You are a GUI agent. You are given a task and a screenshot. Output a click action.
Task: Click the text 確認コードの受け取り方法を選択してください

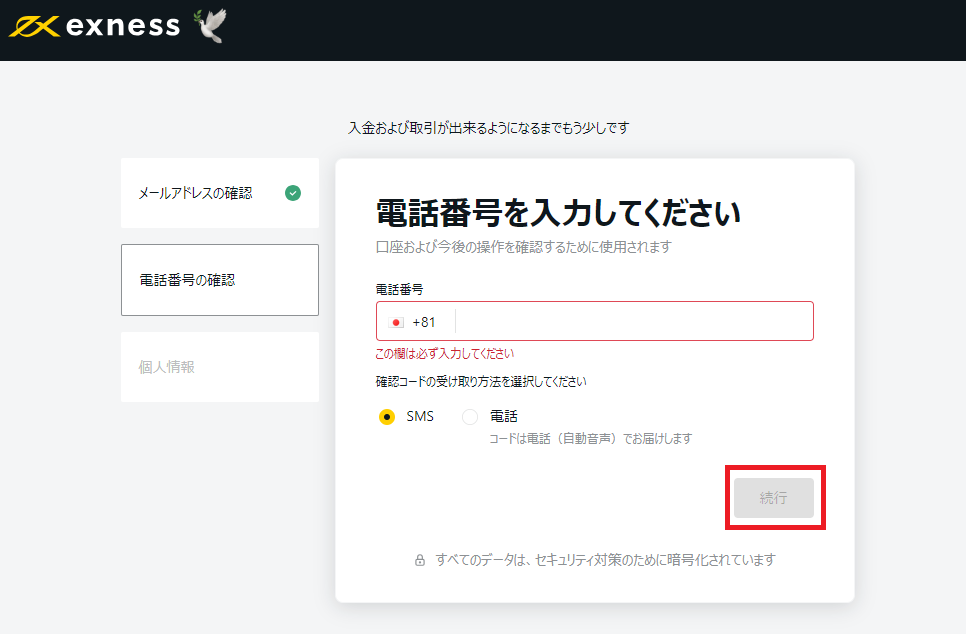pos(481,381)
